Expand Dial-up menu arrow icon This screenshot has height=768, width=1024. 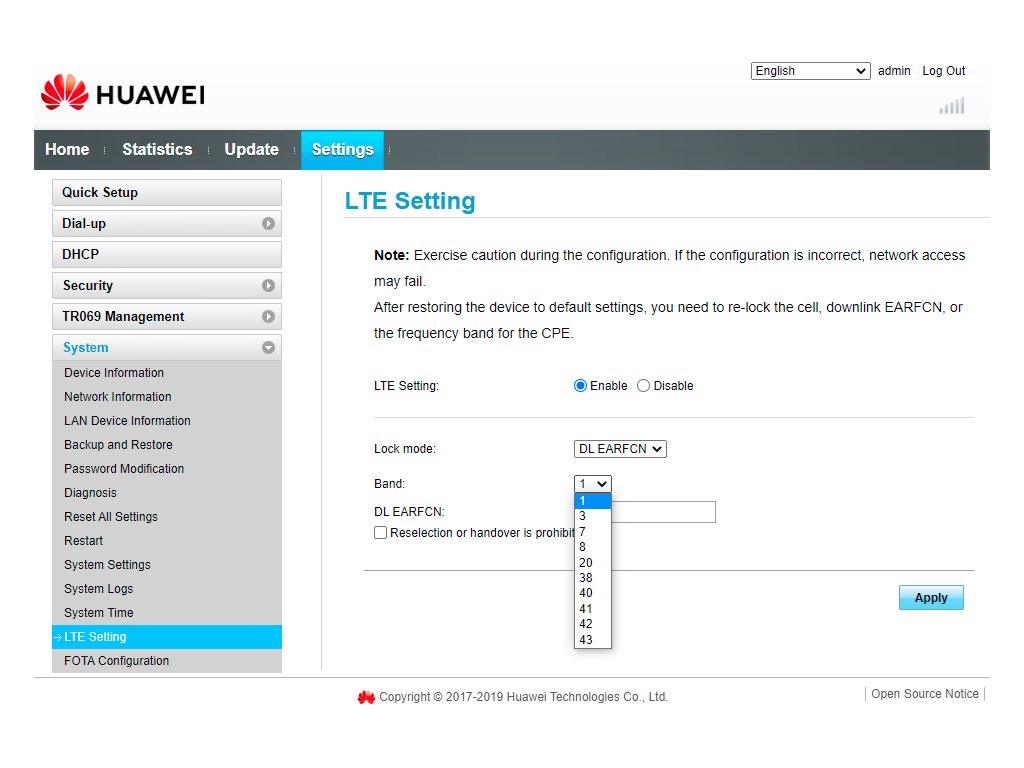pyautogui.click(x=268, y=223)
